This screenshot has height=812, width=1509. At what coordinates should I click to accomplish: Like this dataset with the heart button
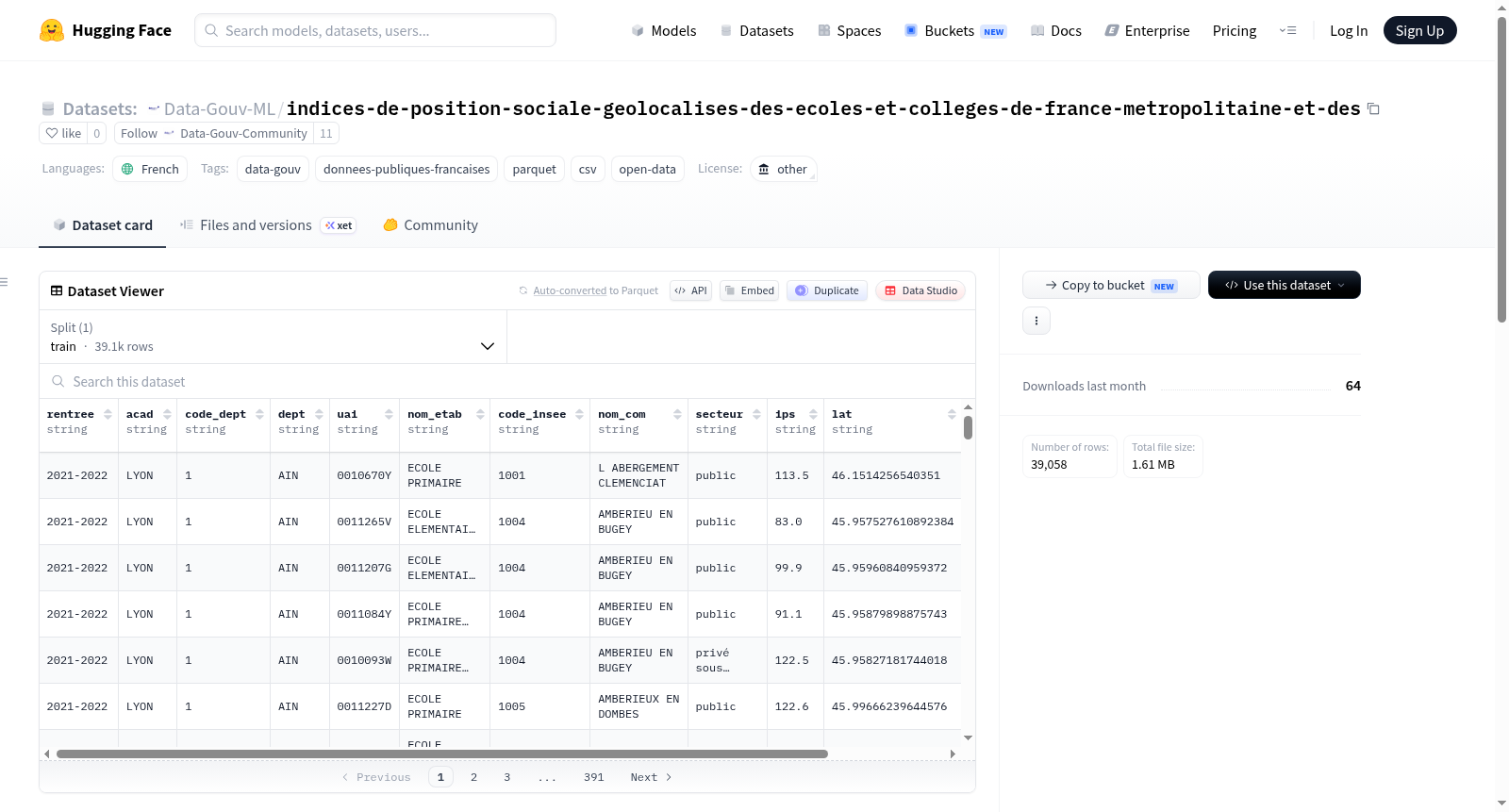[63, 133]
